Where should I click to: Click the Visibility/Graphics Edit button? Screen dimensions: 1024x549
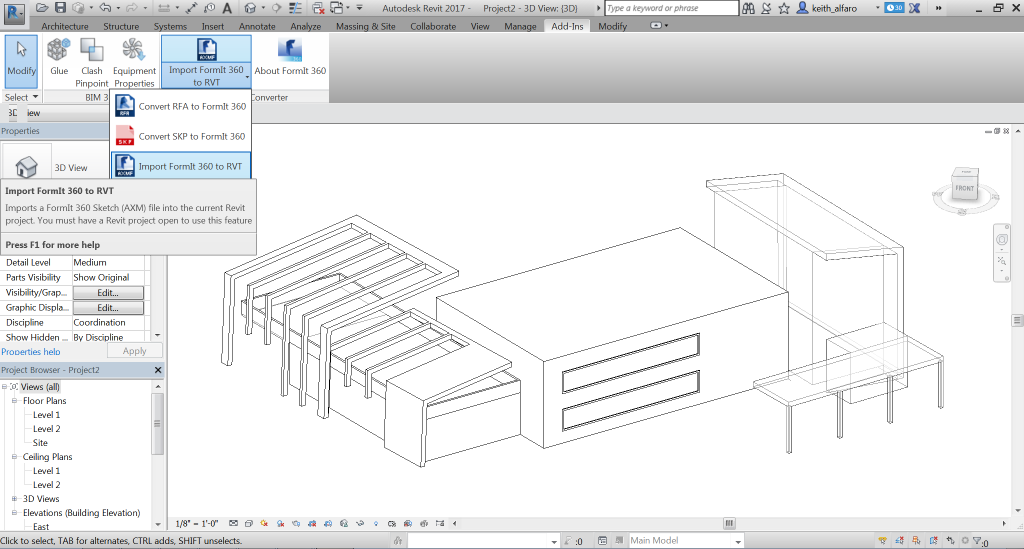[x=108, y=292]
